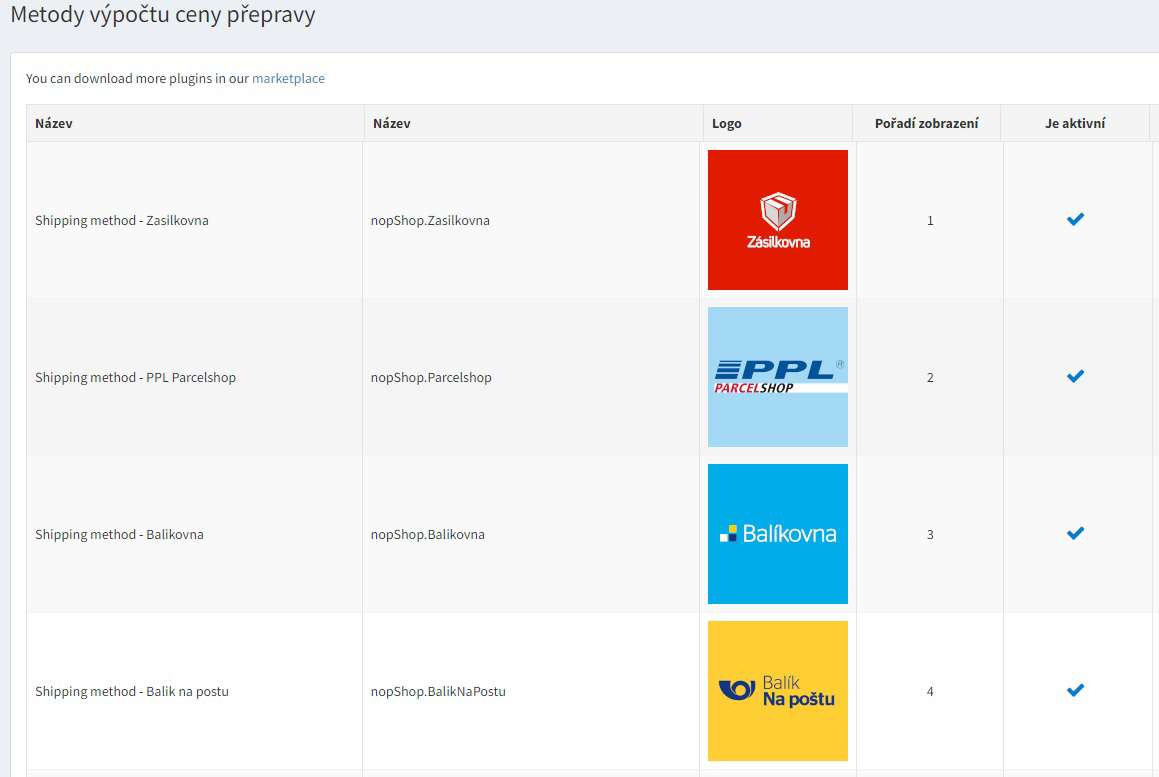Toggle Balikovna method activation checkmark
The width and height of the screenshot is (1159, 777).
[1075, 533]
